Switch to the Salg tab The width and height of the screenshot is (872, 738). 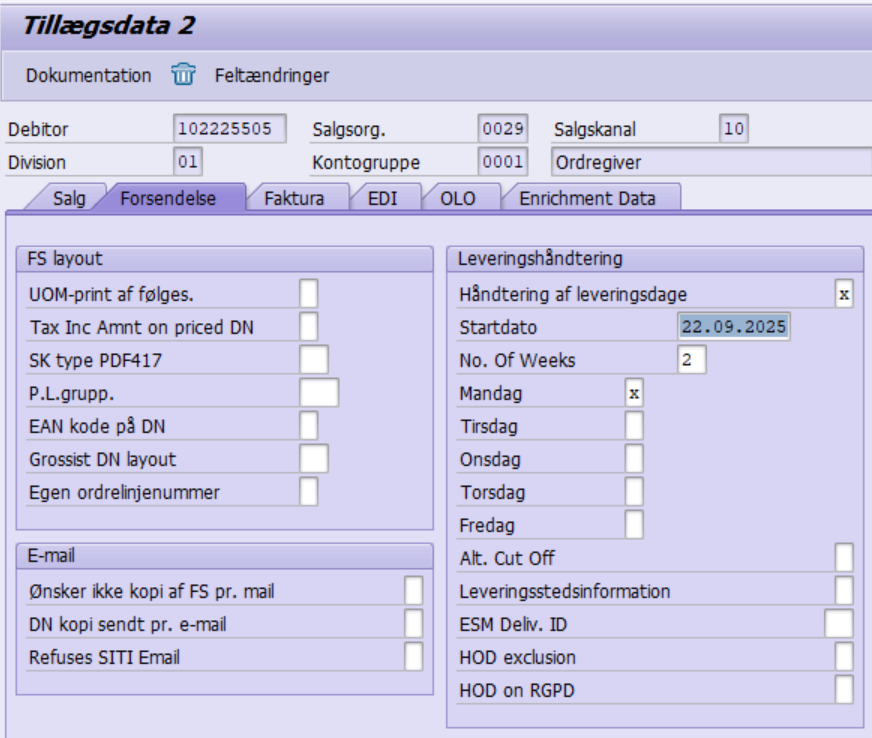[x=69, y=198]
